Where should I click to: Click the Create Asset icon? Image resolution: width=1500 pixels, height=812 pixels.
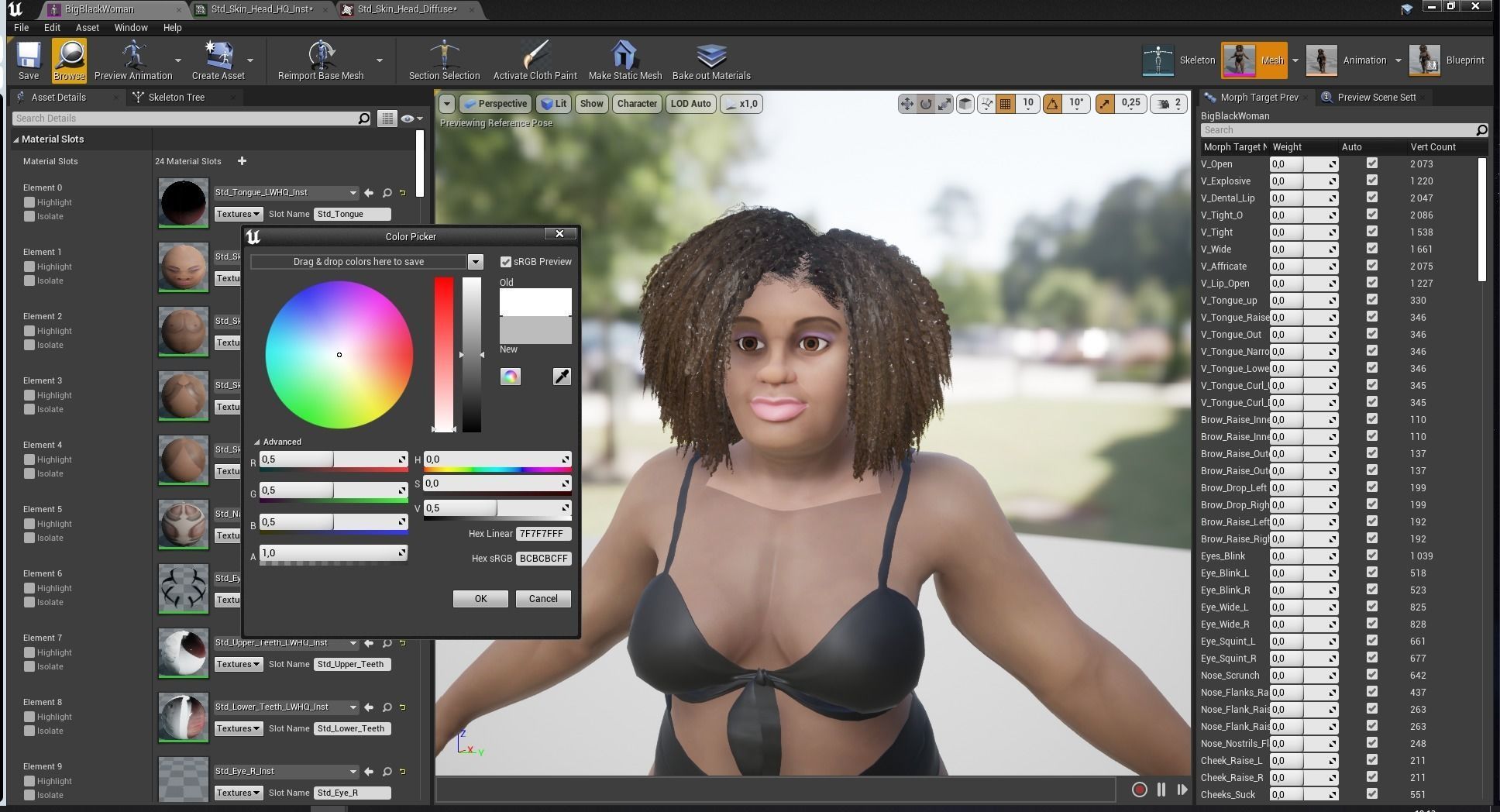pyautogui.click(x=218, y=60)
